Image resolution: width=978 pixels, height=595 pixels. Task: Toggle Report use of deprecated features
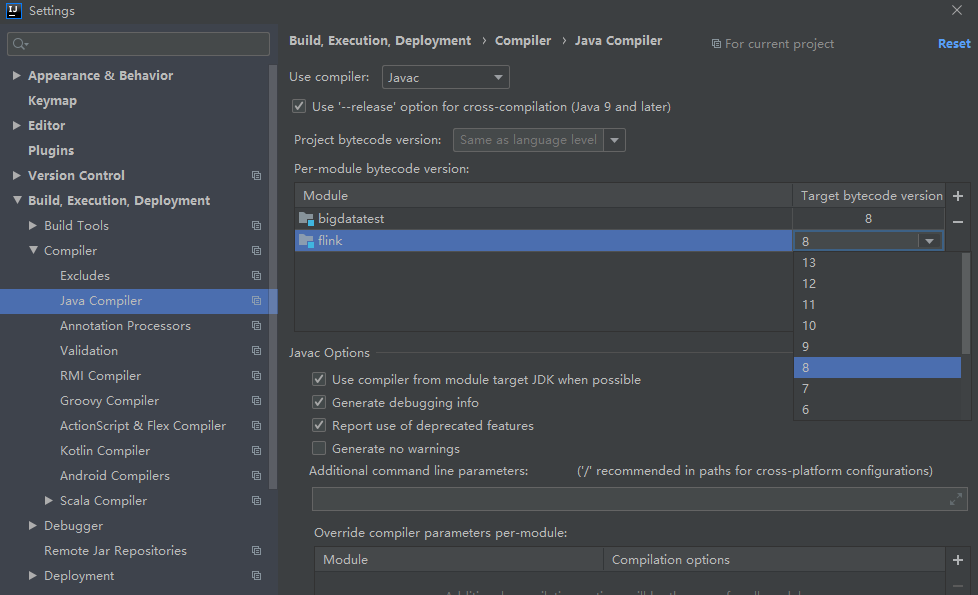click(x=319, y=425)
